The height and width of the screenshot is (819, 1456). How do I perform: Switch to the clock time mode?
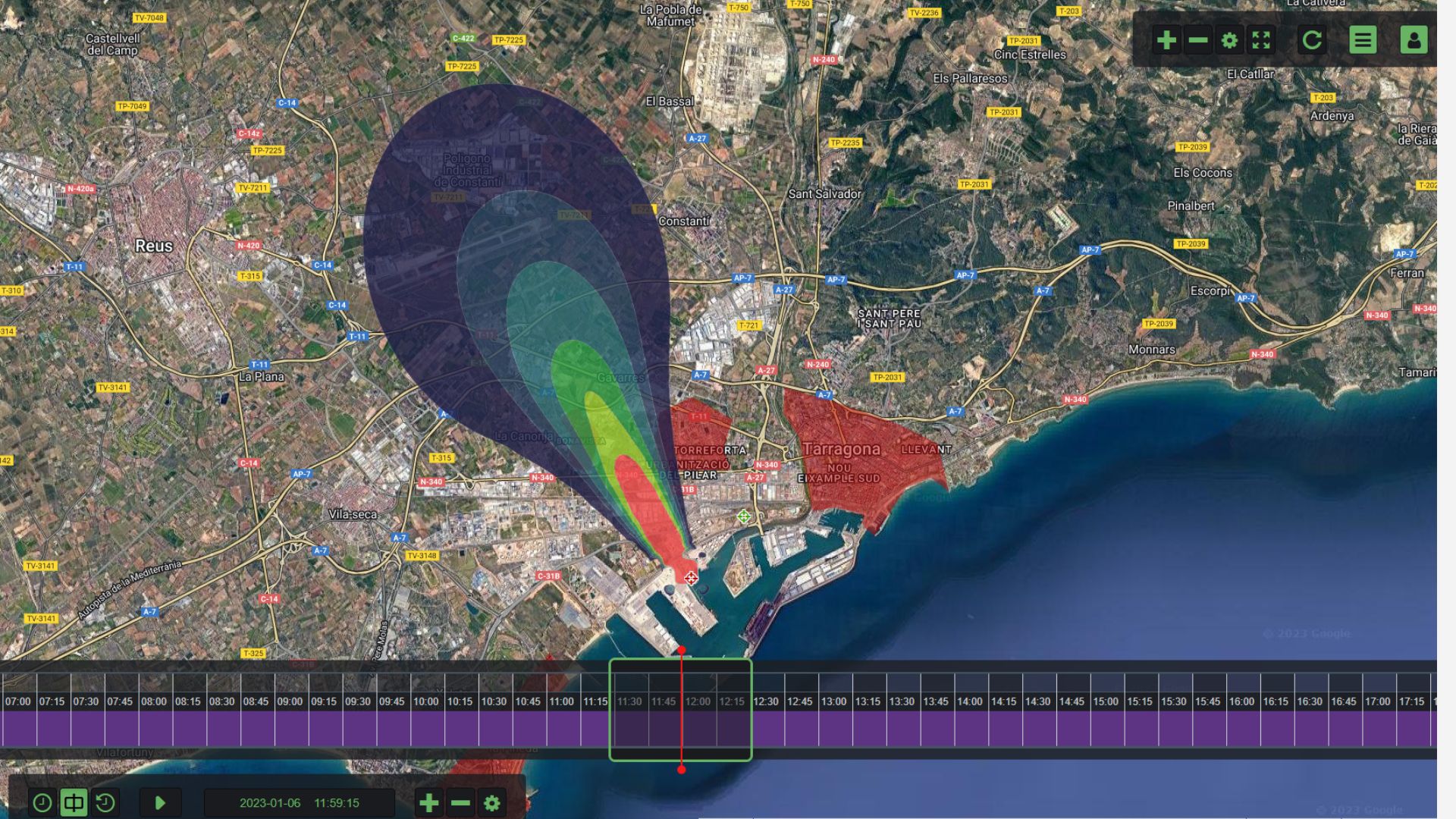click(x=42, y=802)
